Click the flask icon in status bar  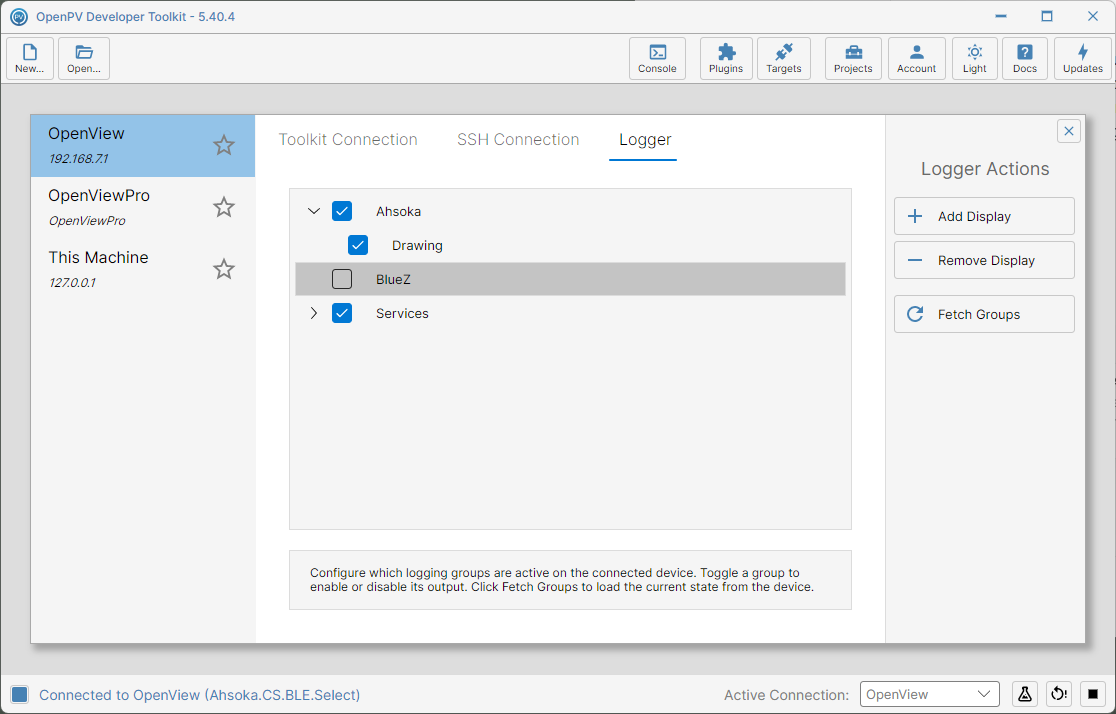click(x=1025, y=694)
